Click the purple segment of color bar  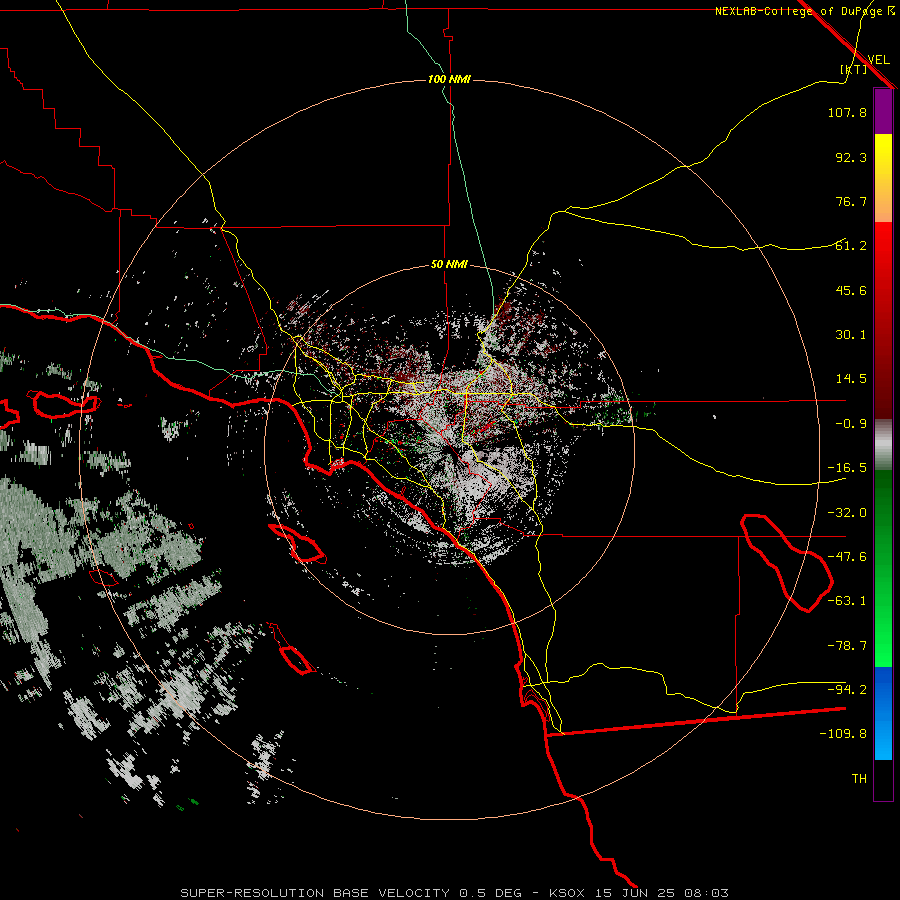(x=883, y=112)
